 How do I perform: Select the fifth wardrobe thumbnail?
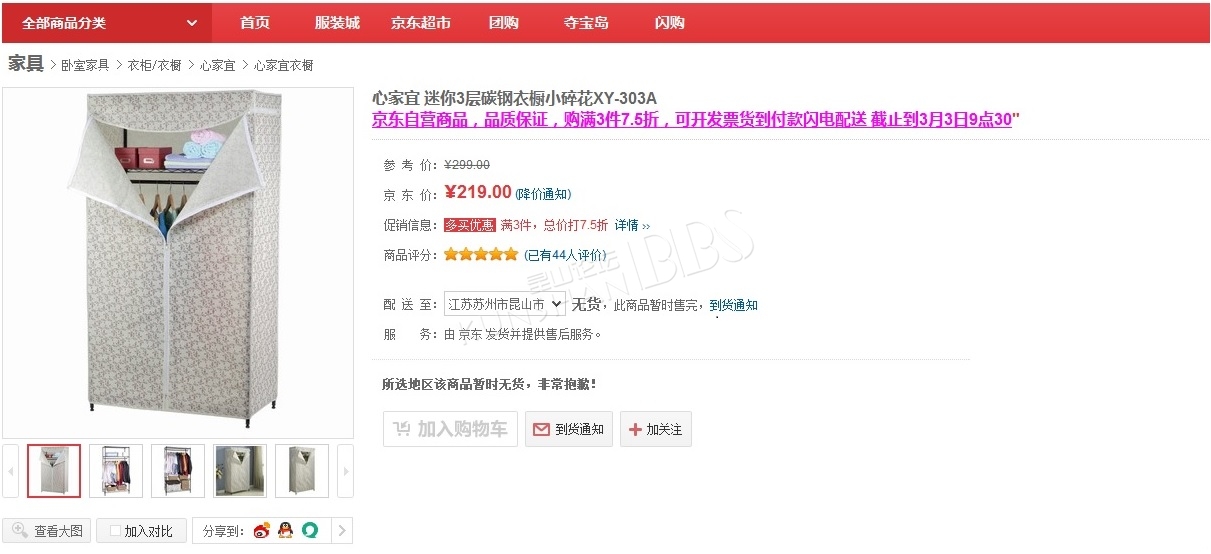302,471
